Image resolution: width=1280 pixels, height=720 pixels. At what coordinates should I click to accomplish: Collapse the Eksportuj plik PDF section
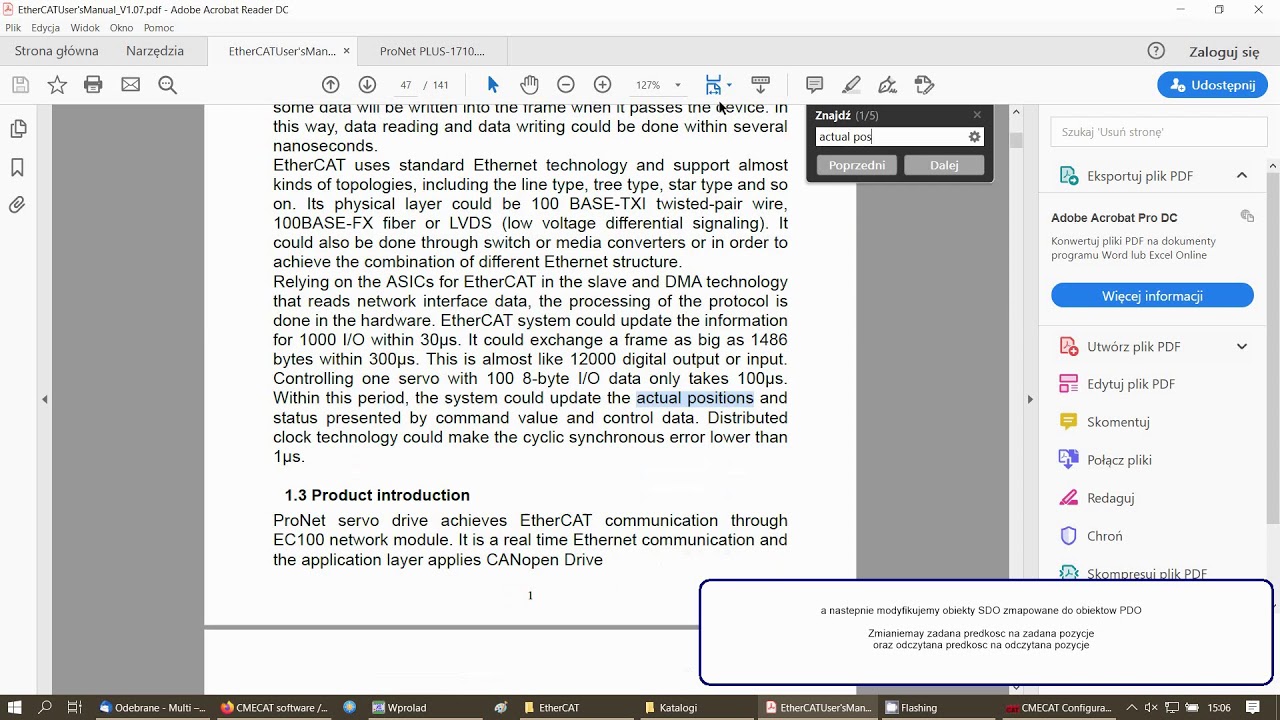tap(1242, 176)
